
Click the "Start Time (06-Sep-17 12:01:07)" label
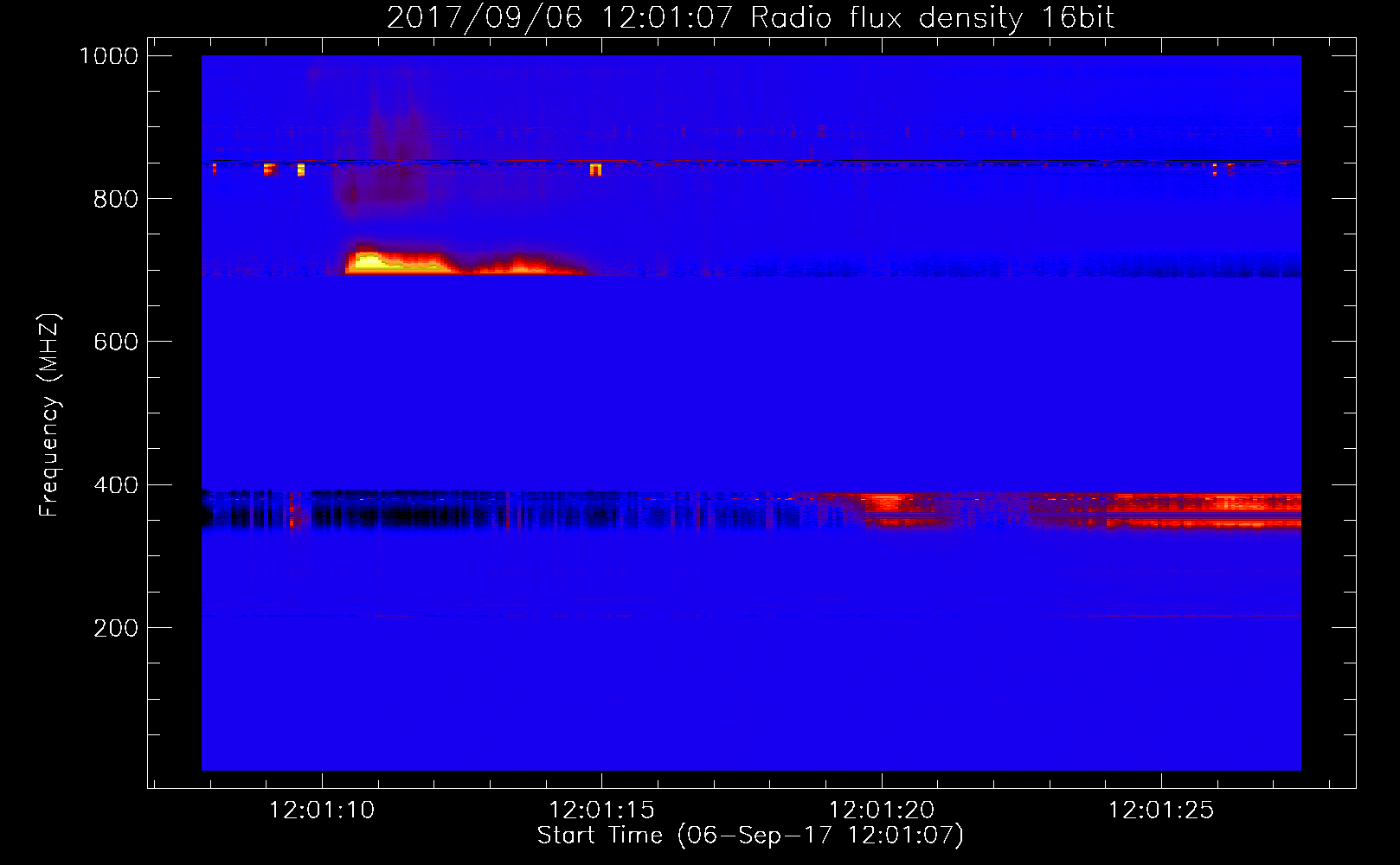click(x=750, y=836)
